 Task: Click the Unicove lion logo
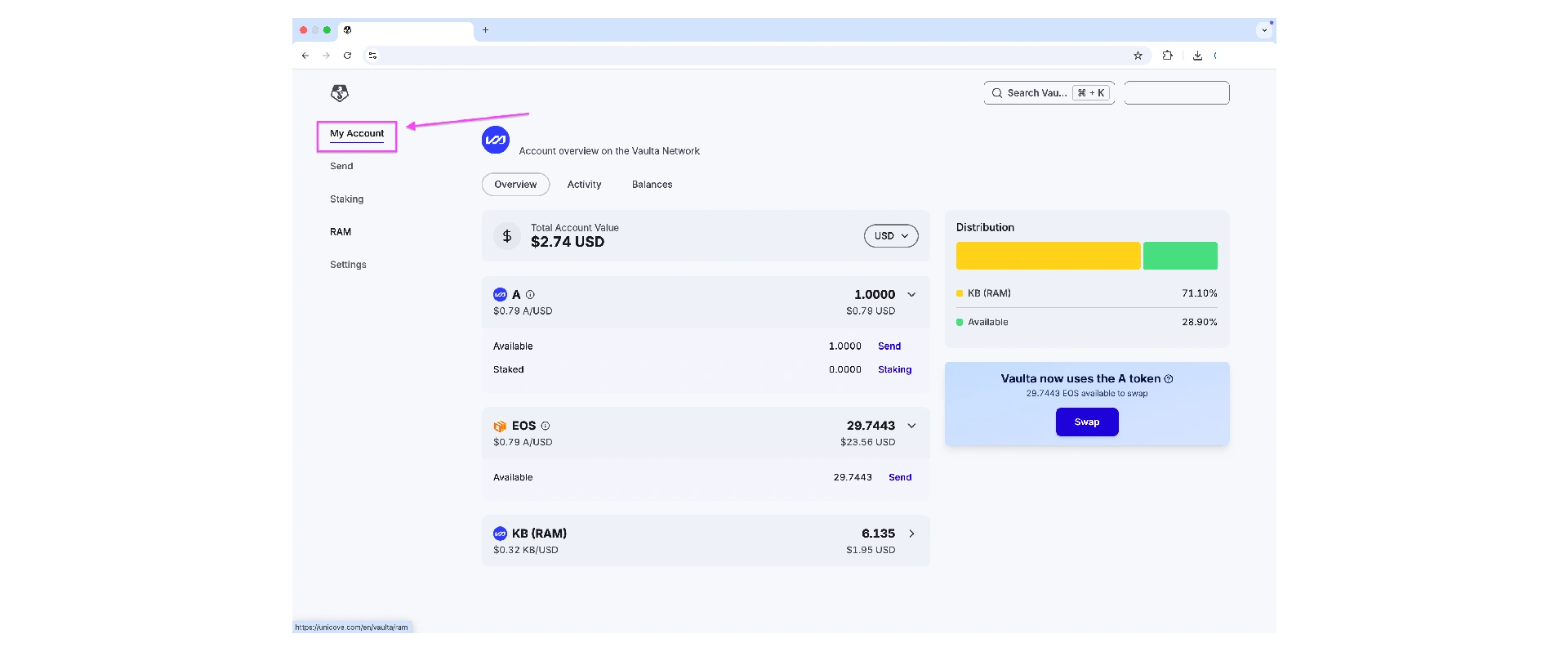tap(340, 93)
